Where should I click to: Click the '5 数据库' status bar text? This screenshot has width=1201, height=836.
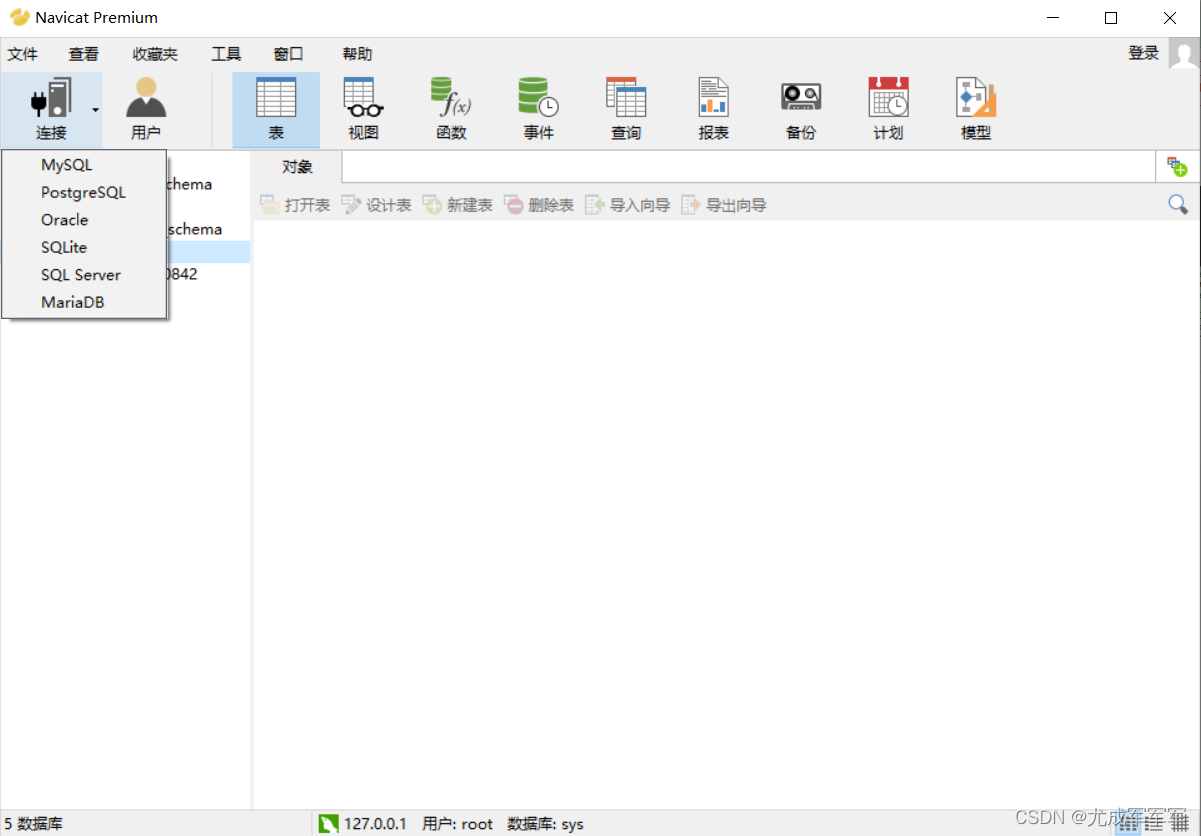coord(33,824)
